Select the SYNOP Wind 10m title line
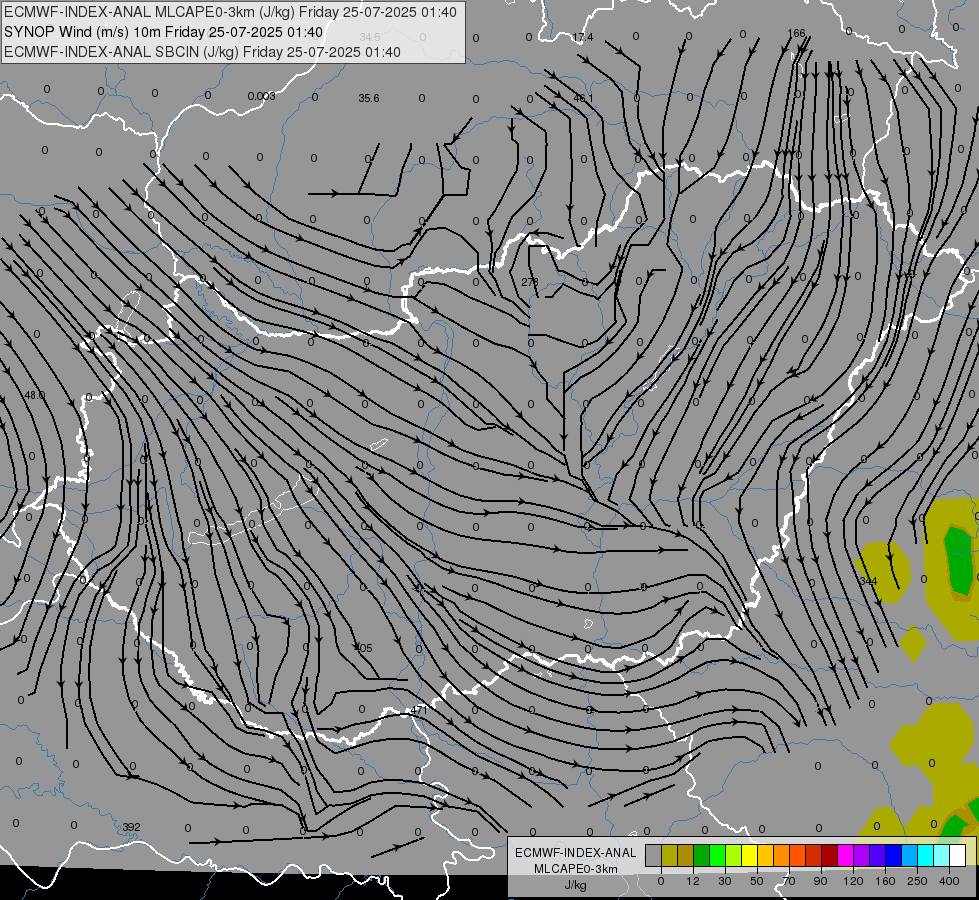 pos(164,32)
